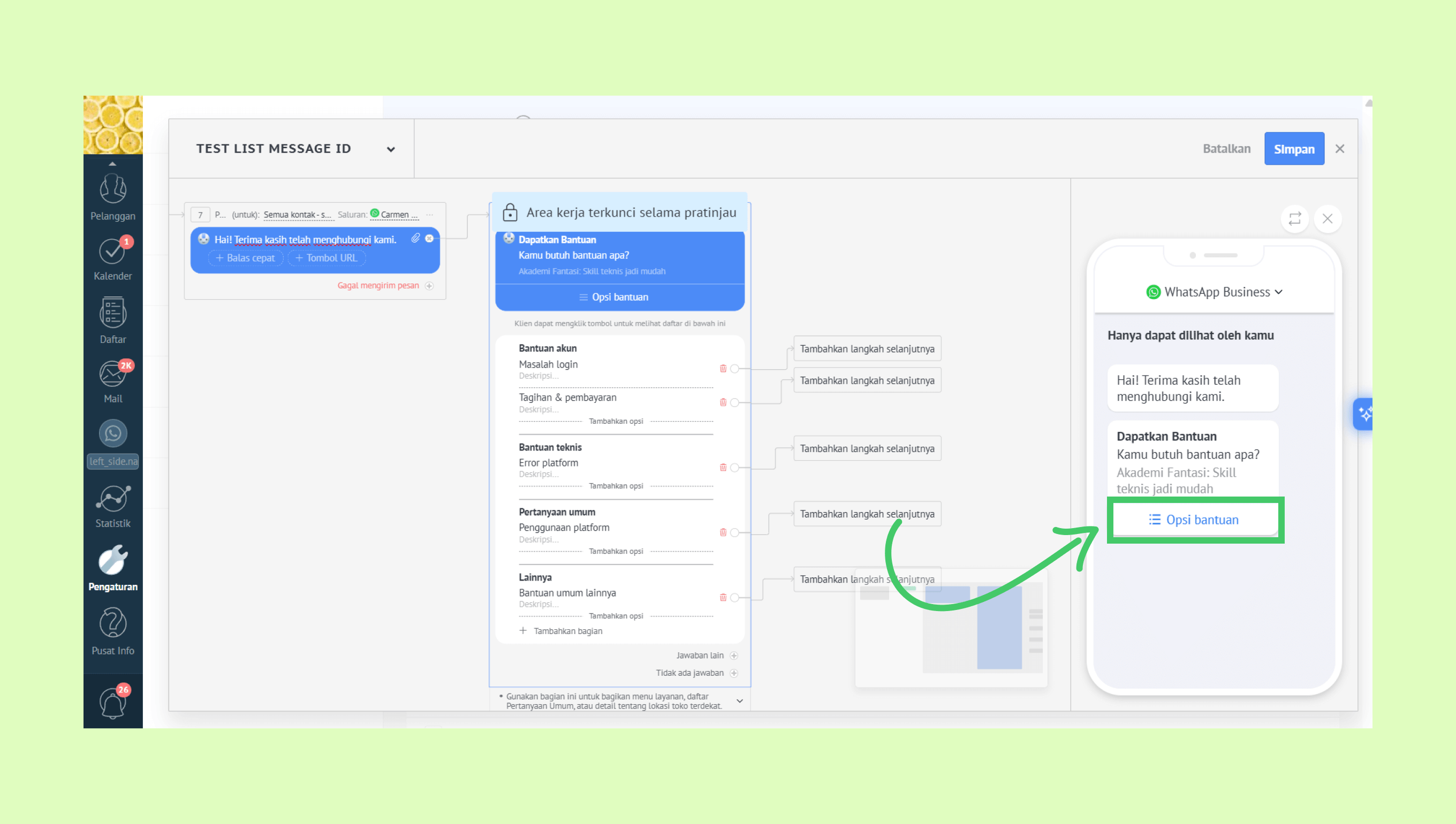This screenshot has width=1456, height=824.
Task: Open the Statistik chart icon
Action: coord(112,499)
